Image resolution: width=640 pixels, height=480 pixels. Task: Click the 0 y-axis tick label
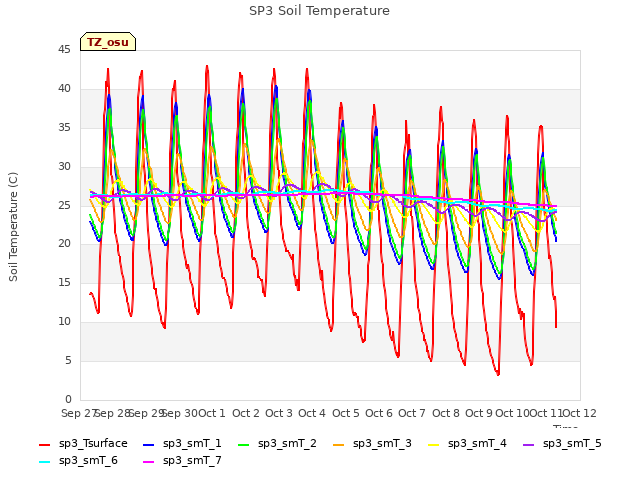[68, 399]
